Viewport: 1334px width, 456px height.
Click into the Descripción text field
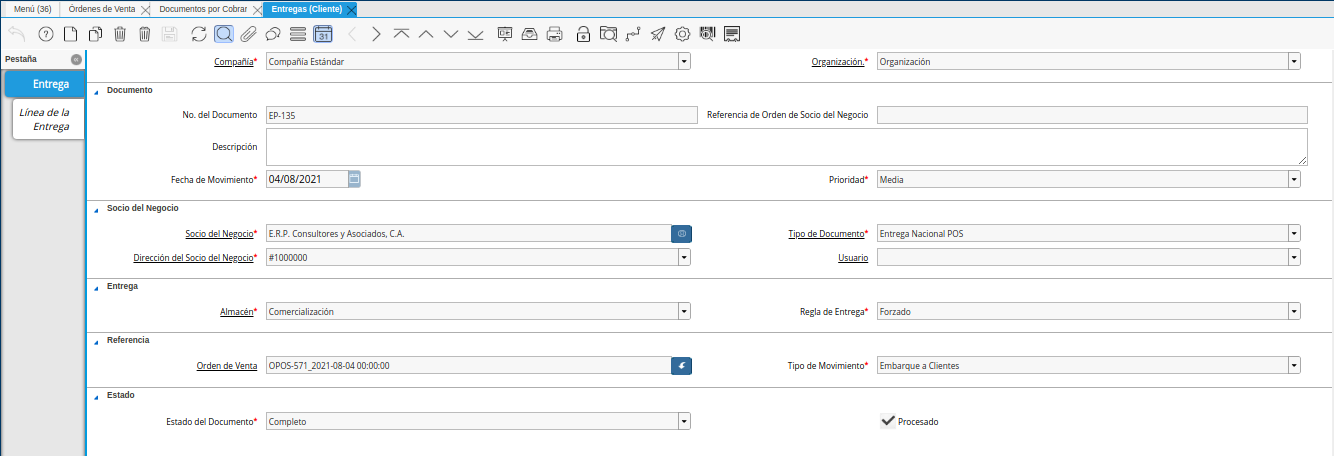pos(786,147)
